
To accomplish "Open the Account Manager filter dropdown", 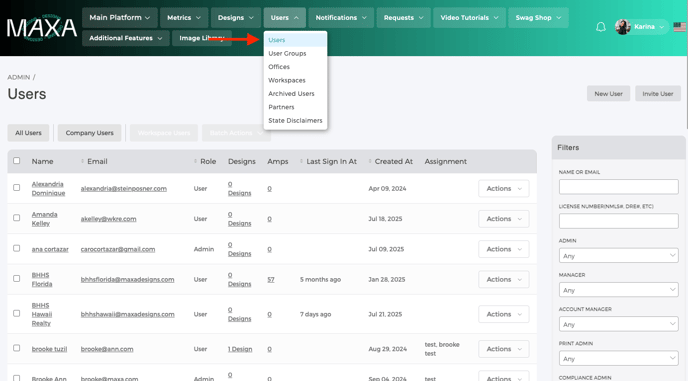I will pos(618,324).
